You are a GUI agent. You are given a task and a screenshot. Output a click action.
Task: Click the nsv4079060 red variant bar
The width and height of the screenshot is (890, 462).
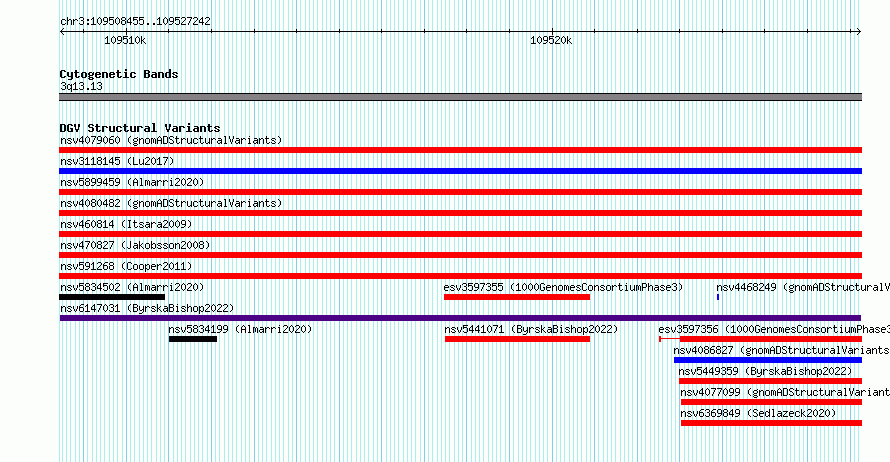point(460,150)
